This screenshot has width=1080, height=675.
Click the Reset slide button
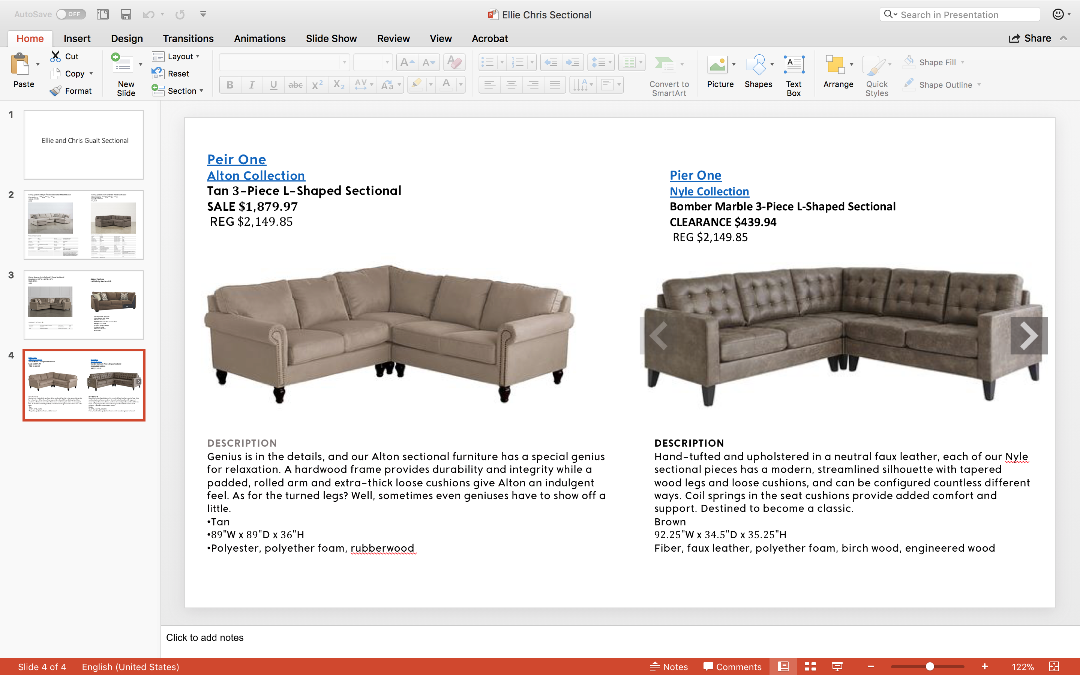click(170, 73)
